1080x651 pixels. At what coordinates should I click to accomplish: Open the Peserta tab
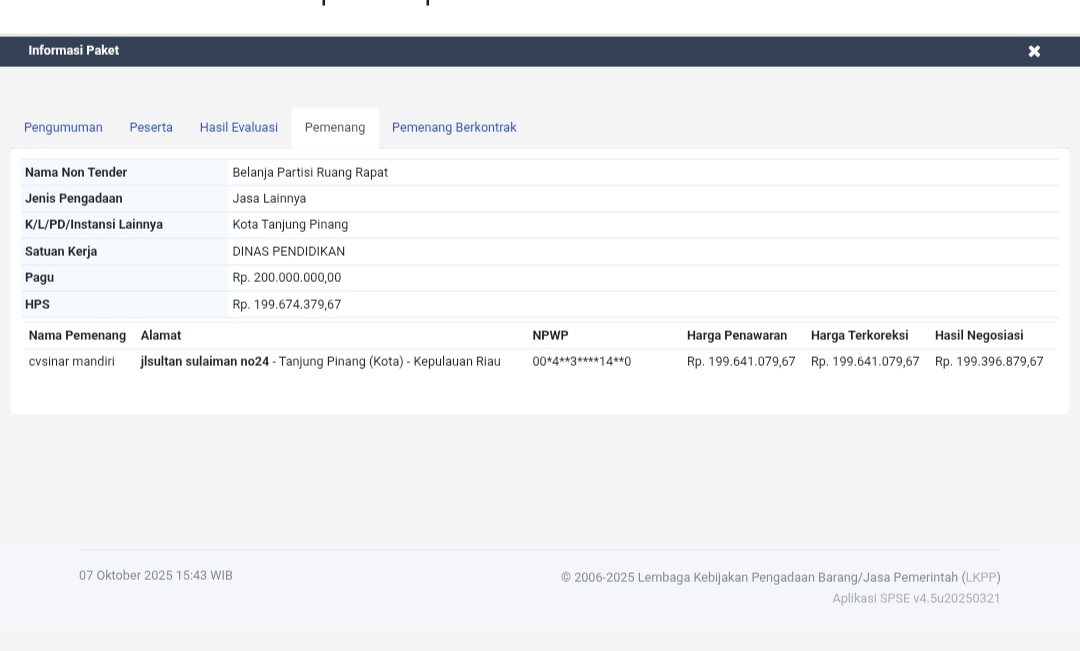click(x=151, y=128)
